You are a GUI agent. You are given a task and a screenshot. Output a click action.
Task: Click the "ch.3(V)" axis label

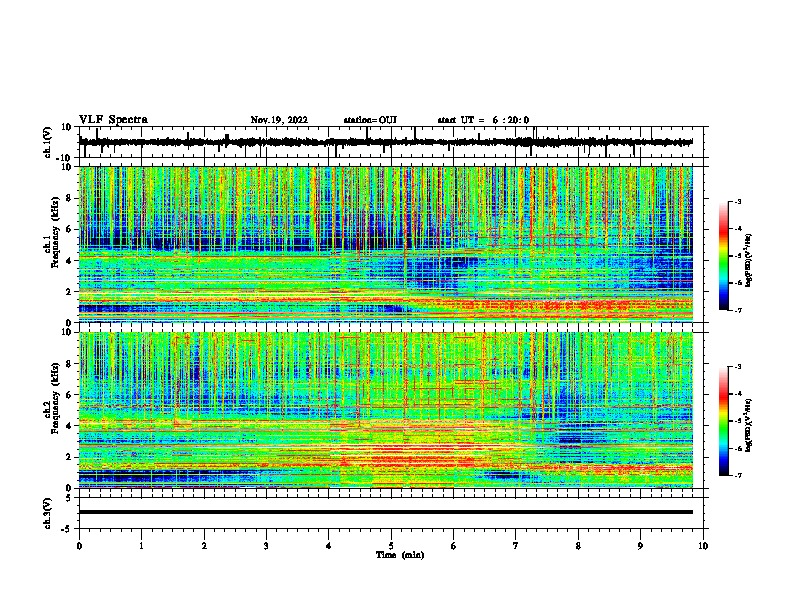pyautogui.click(x=48, y=513)
